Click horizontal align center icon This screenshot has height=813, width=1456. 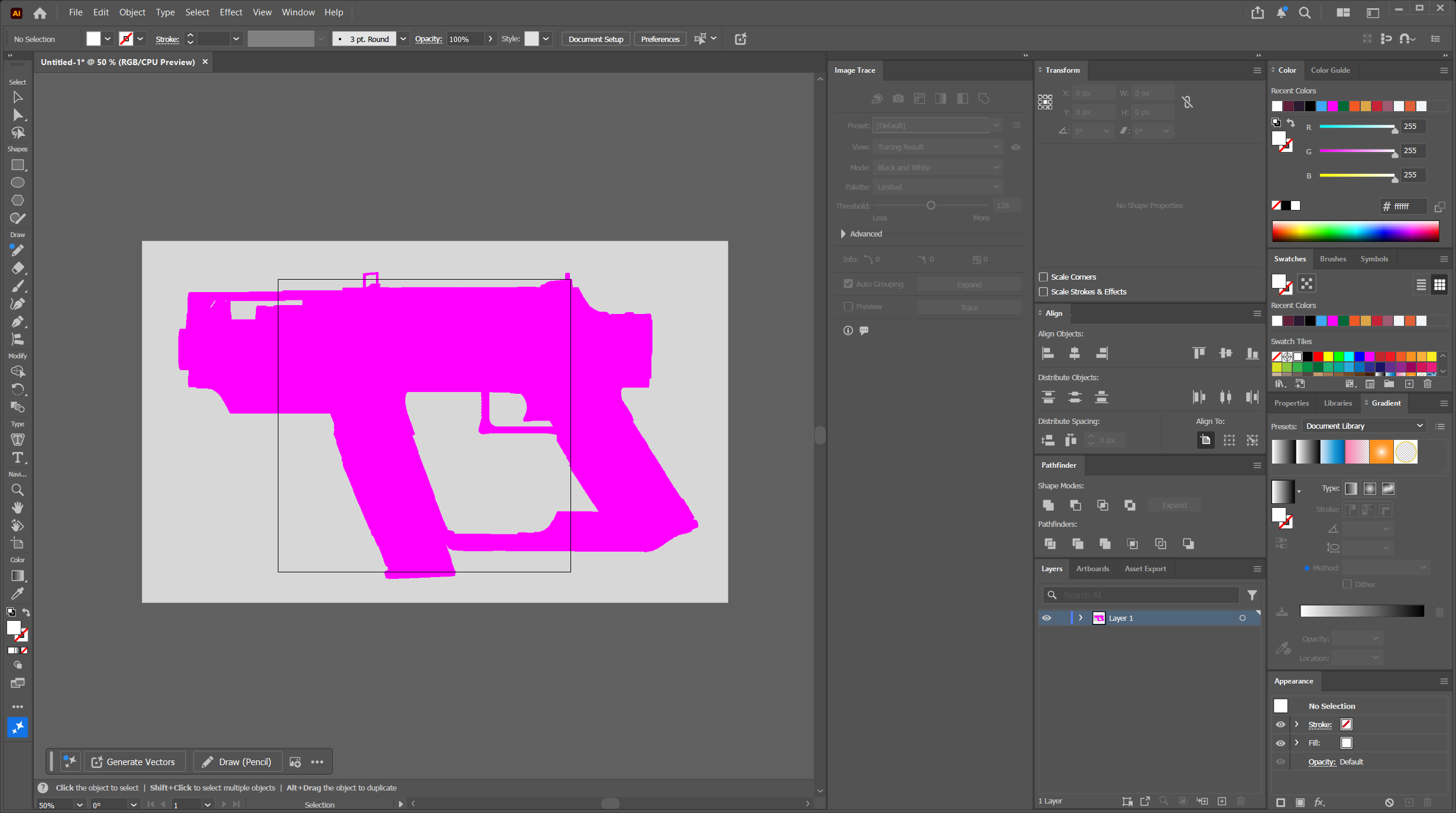coord(1075,354)
